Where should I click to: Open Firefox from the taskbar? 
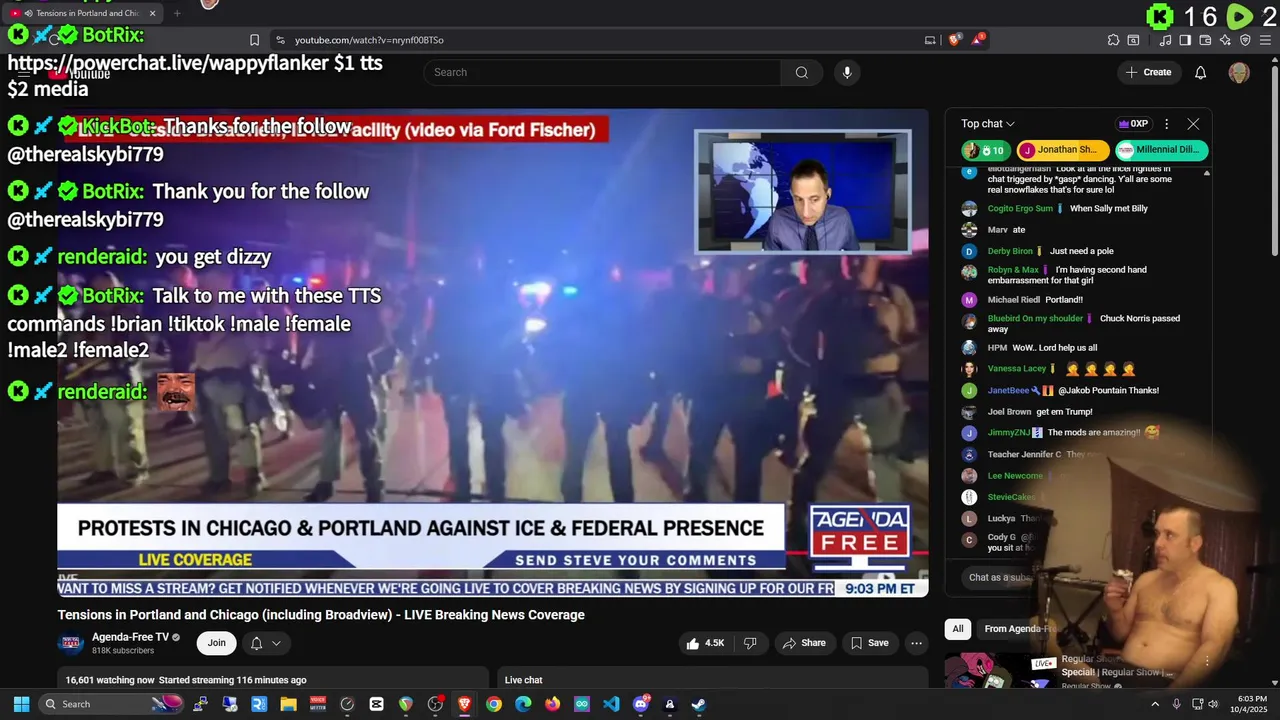tap(553, 704)
